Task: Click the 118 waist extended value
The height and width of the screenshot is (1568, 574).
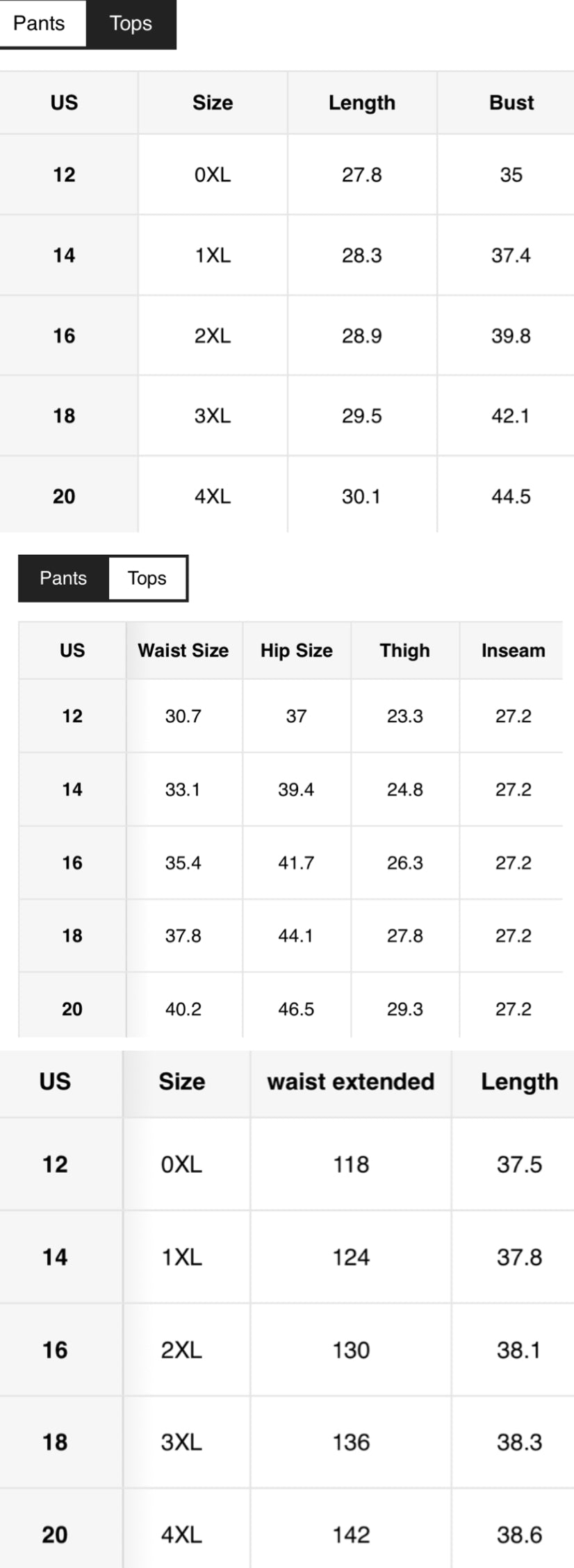Action: [351, 1165]
